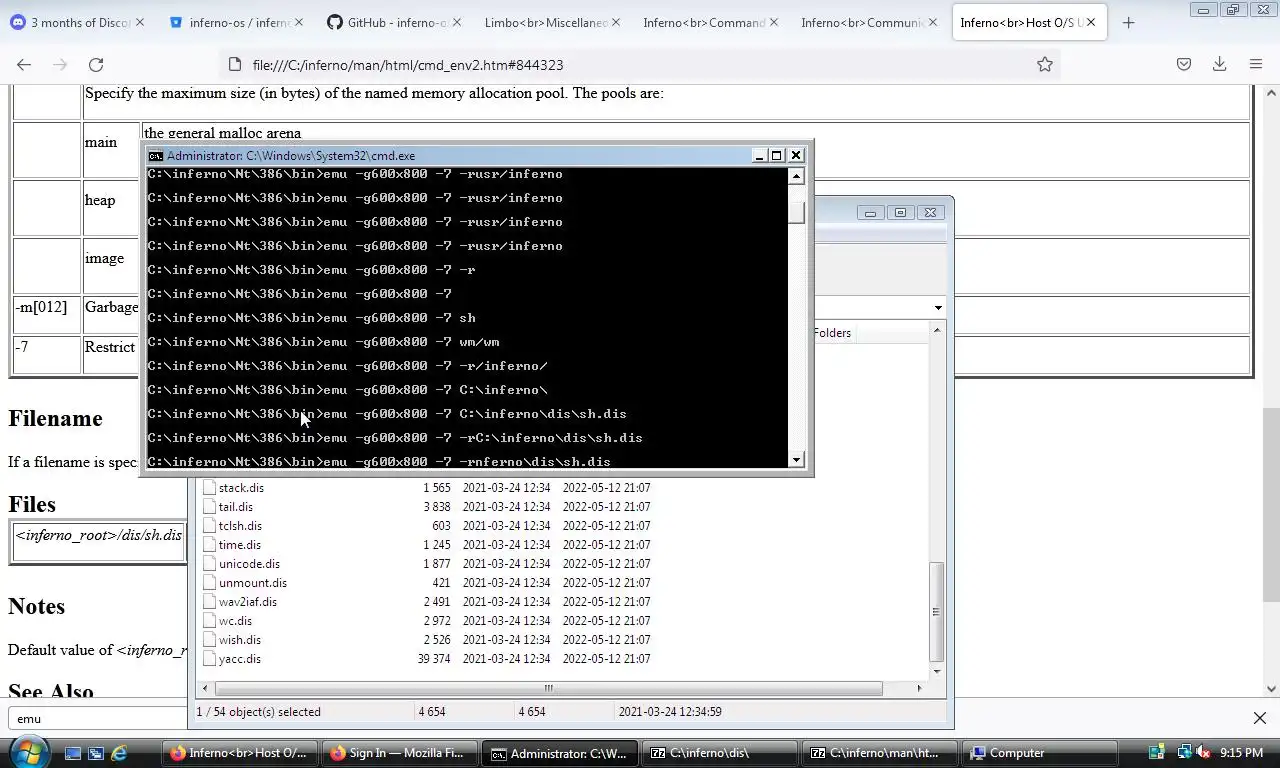Click the 7-Zip horizontal scrollbar right arrow
Screen dimensions: 1280x768
click(x=919, y=688)
